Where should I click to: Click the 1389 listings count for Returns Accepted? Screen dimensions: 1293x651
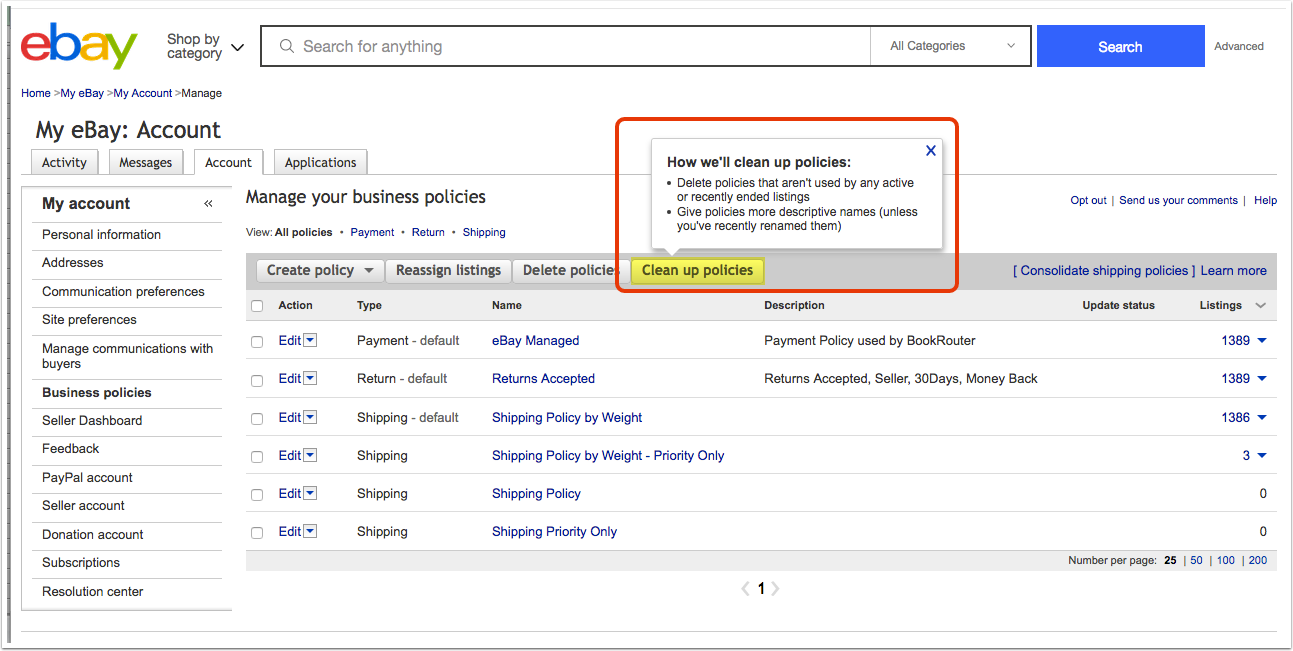click(1235, 378)
